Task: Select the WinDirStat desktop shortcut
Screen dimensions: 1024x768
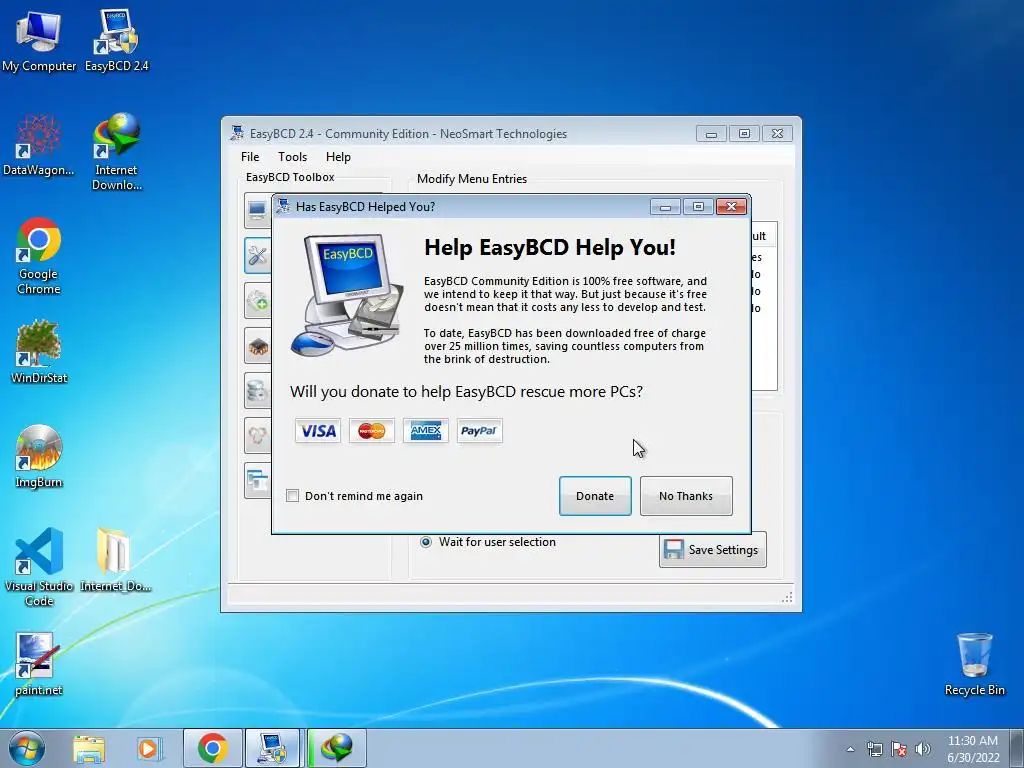Action: click(x=39, y=351)
